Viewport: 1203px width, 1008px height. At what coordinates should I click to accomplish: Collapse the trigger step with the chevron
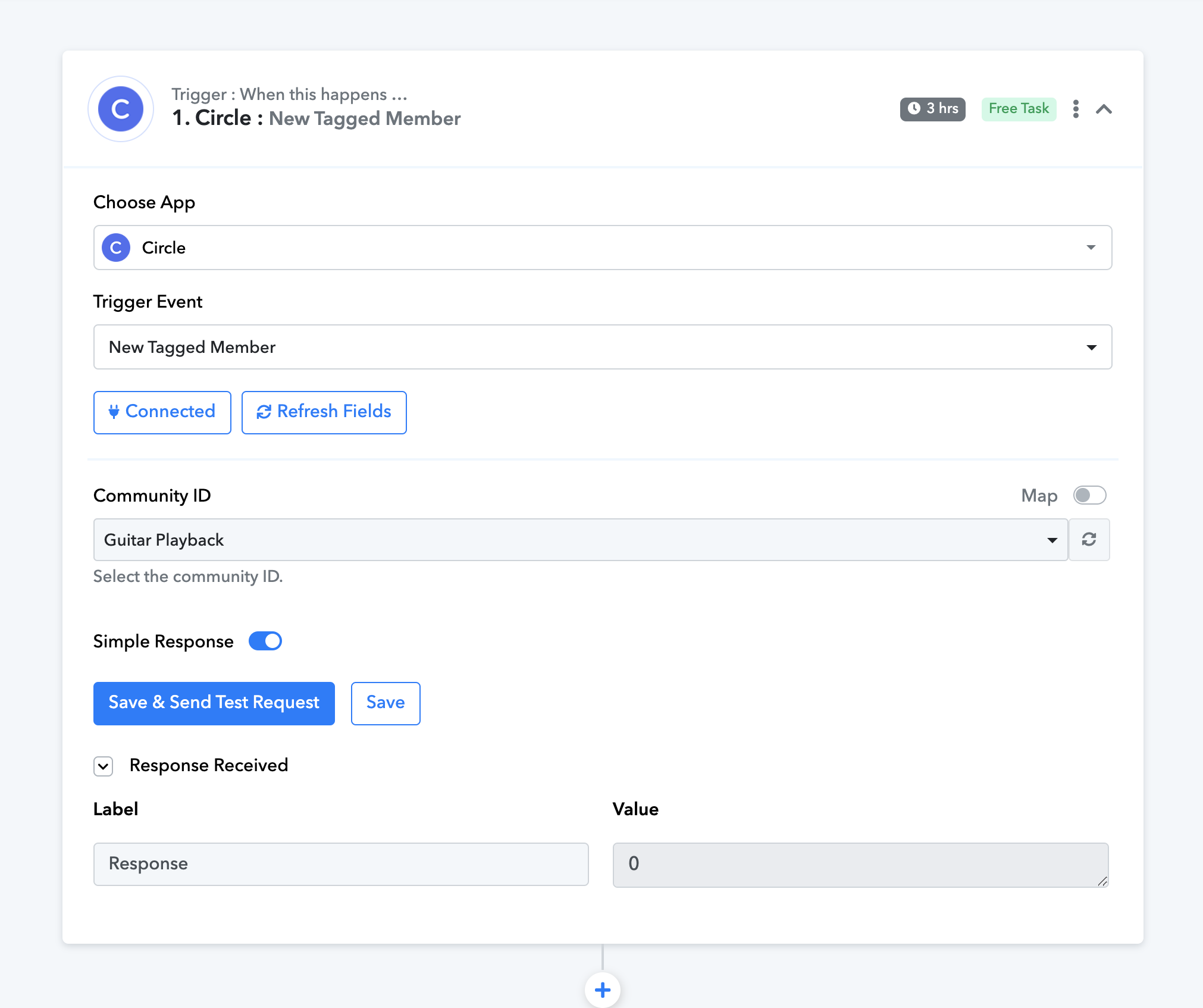1104,109
